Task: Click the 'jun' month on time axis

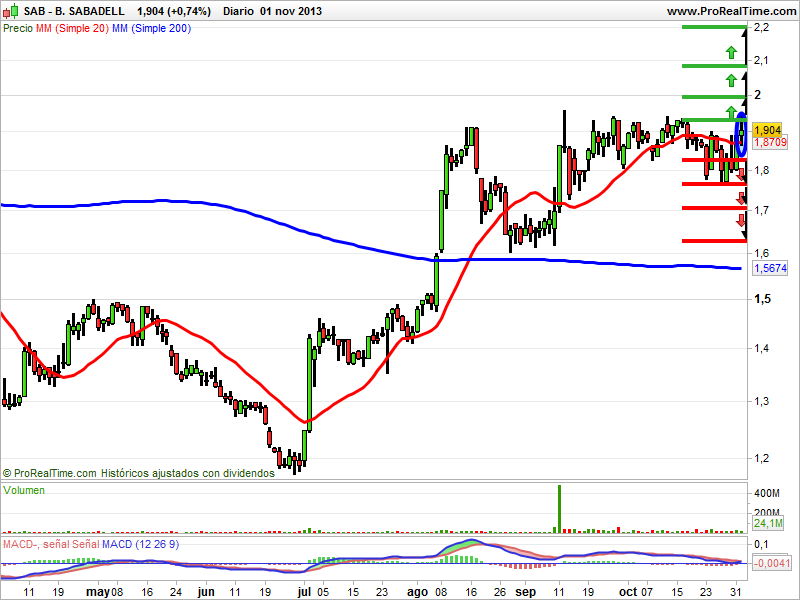Action: coord(206,592)
